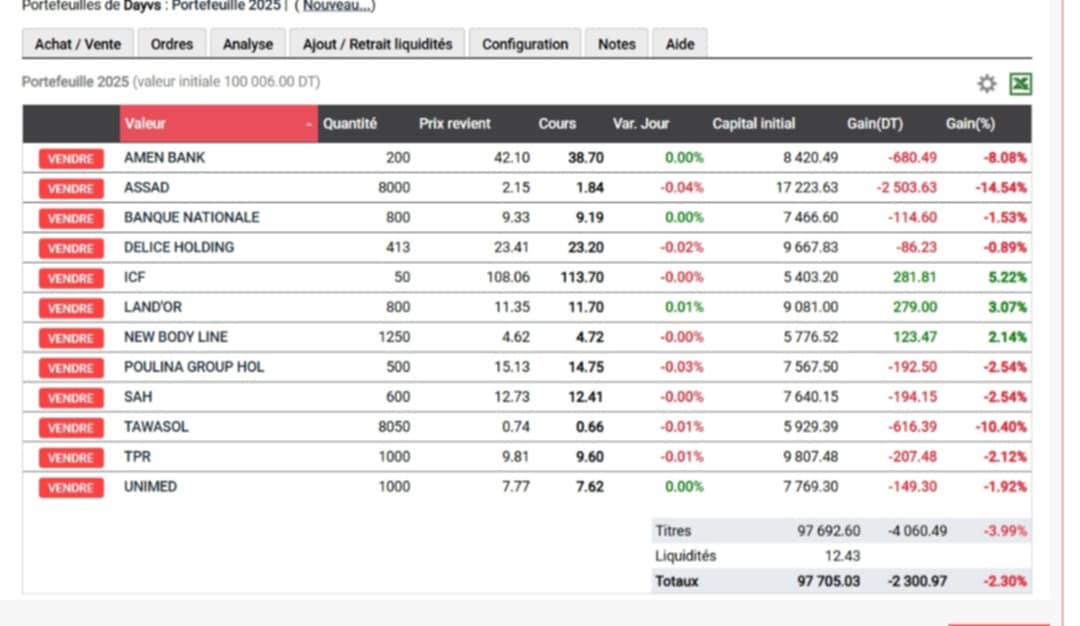Click the total gain percentage -2.30%
1080x626 pixels.
coord(1005,581)
